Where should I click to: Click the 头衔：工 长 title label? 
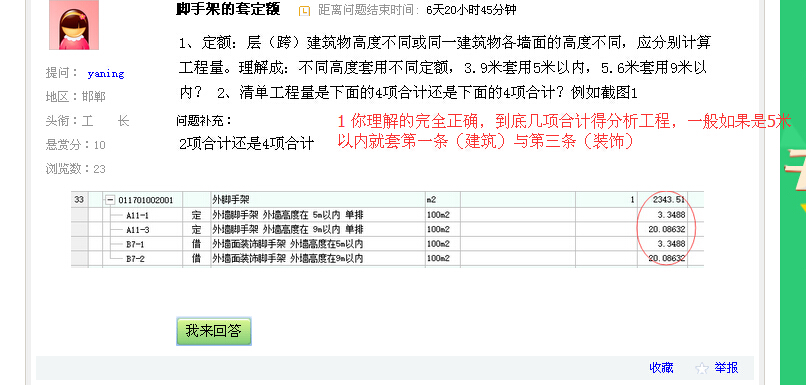coord(87,121)
